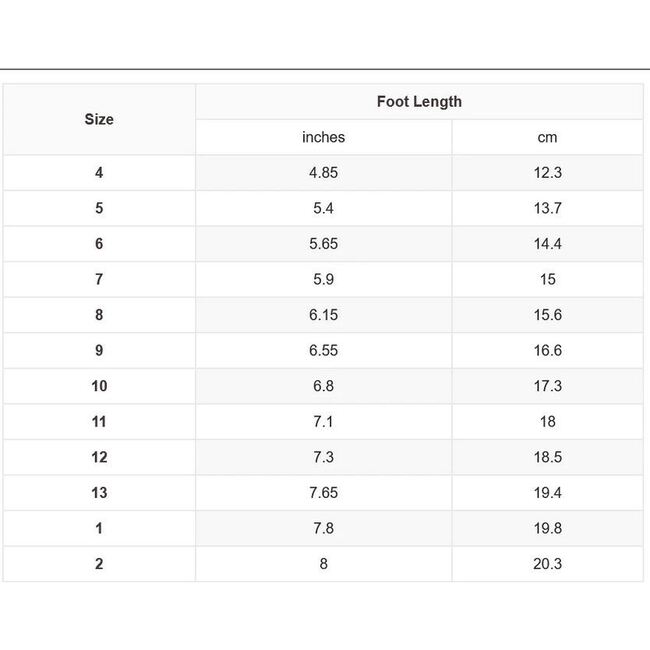Select the 7.1 inches cell
Image resolution: width=650 pixels, height=650 pixels.
323,422
